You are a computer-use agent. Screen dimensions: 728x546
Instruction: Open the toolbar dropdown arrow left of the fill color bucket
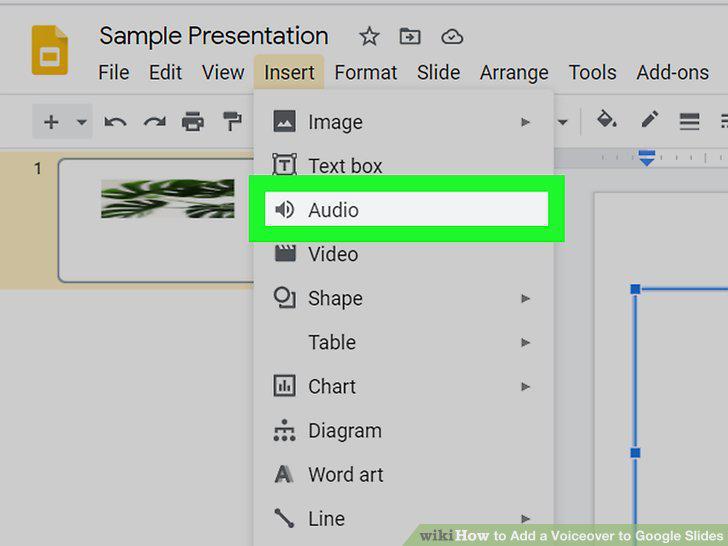pyautogui.click(x=562, y=122)
